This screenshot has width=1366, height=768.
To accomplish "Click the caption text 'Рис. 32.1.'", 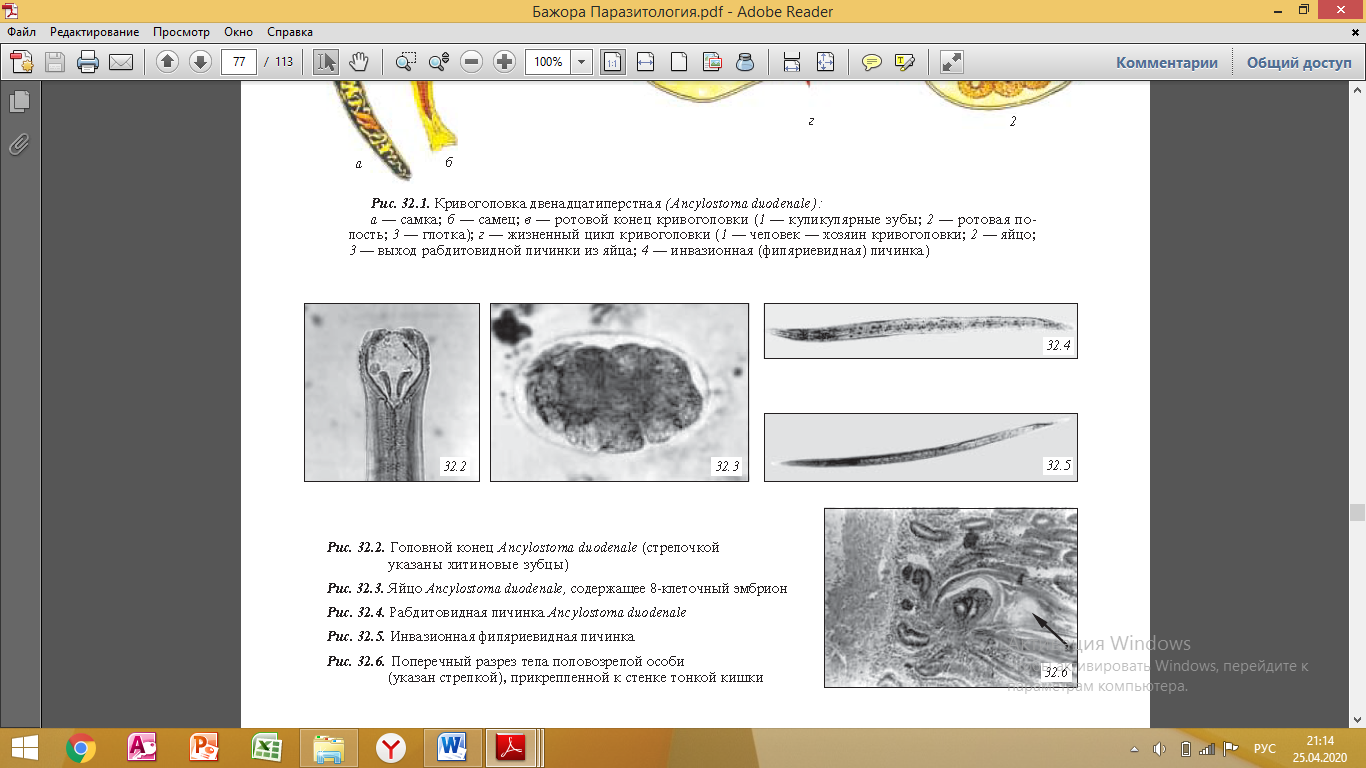I will pos(400,203).
